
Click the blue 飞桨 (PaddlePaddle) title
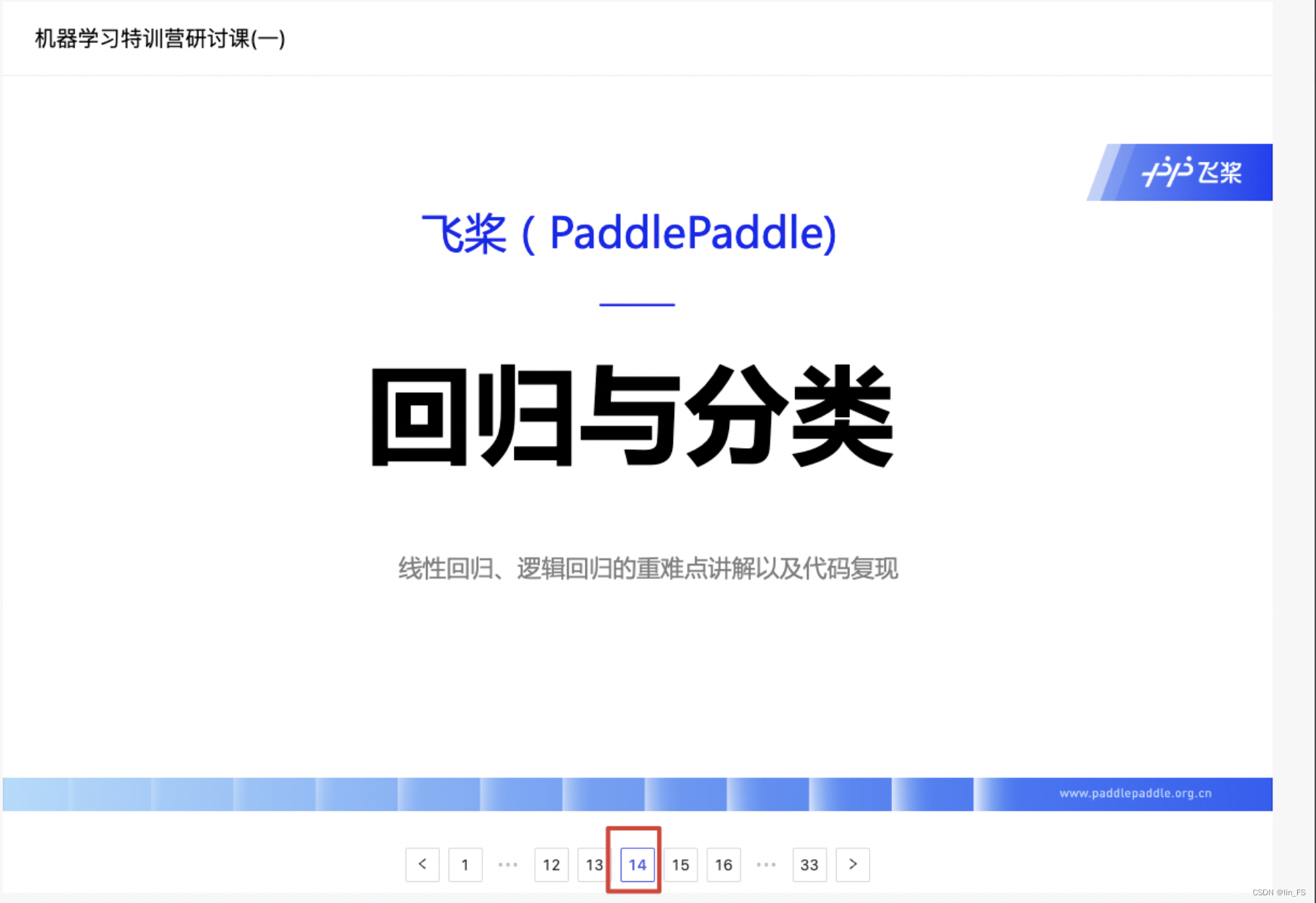629,233
